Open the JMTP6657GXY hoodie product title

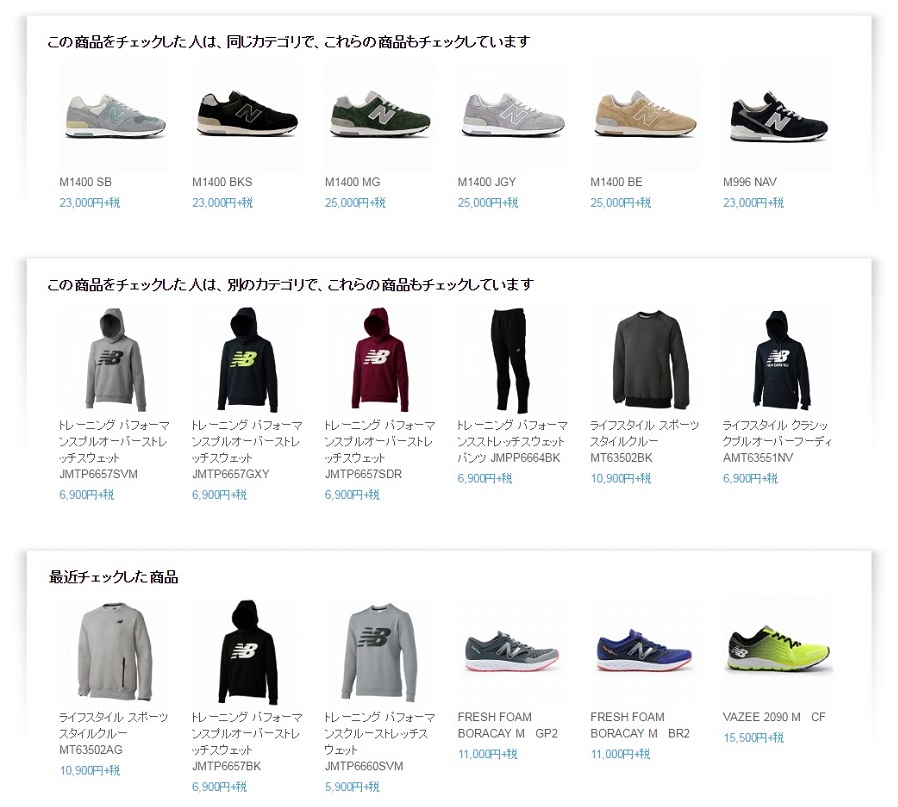pos(247,450)
